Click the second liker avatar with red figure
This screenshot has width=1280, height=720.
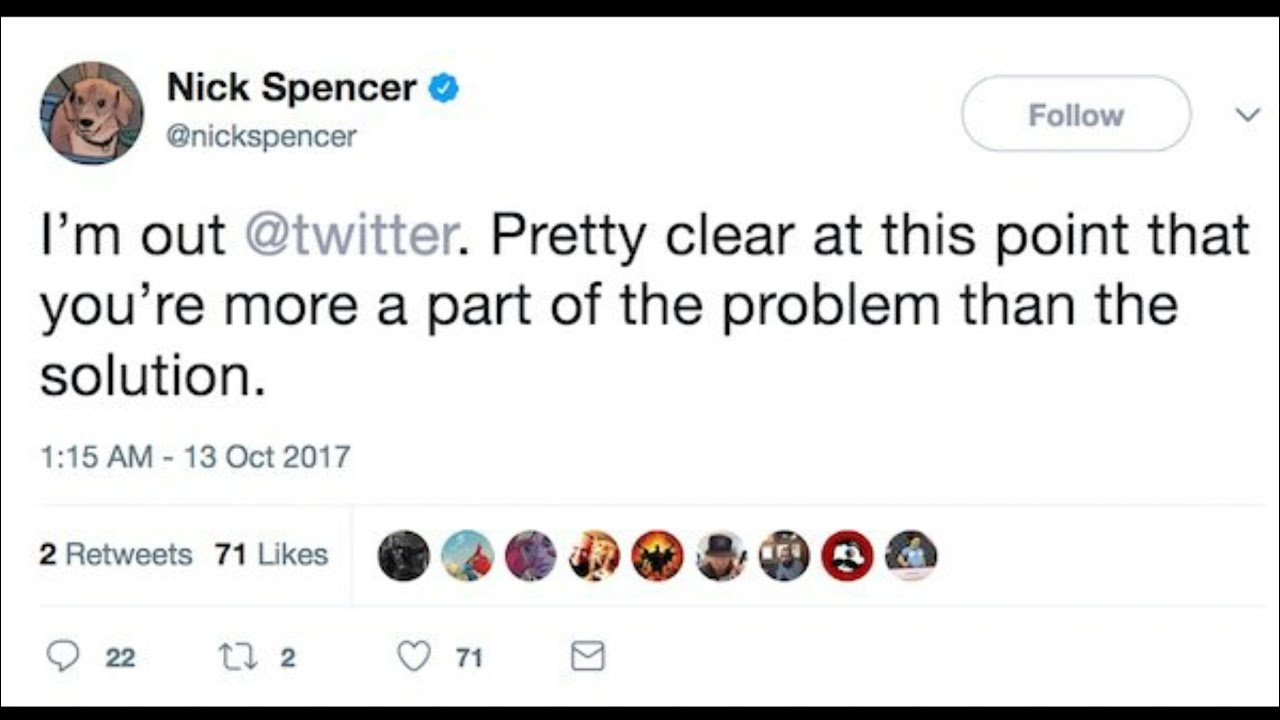coord(467,555)
